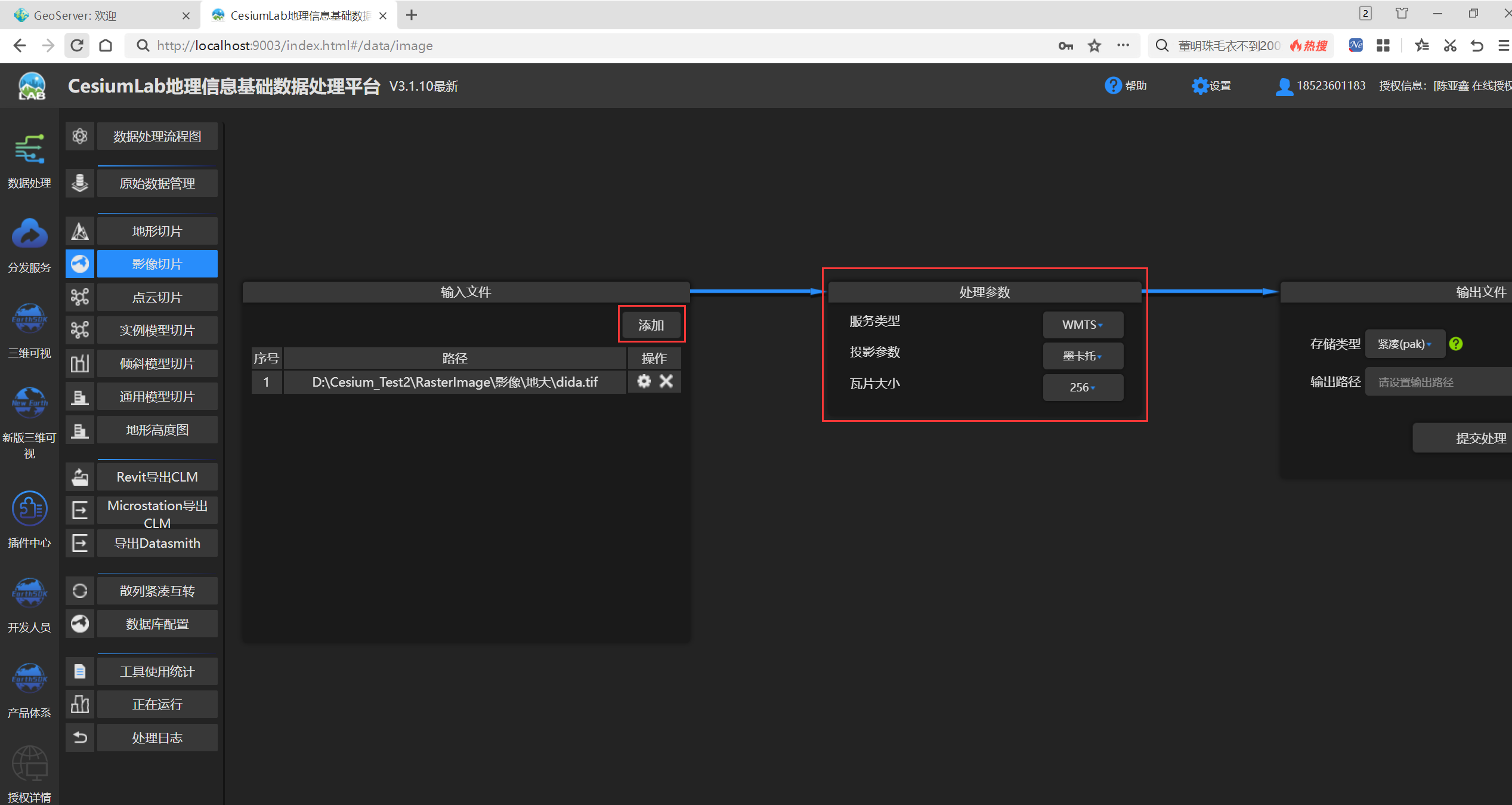The image size is (1512, 805).
Task: Select 原始数据管理 menu item
Action: coord(157,183)
